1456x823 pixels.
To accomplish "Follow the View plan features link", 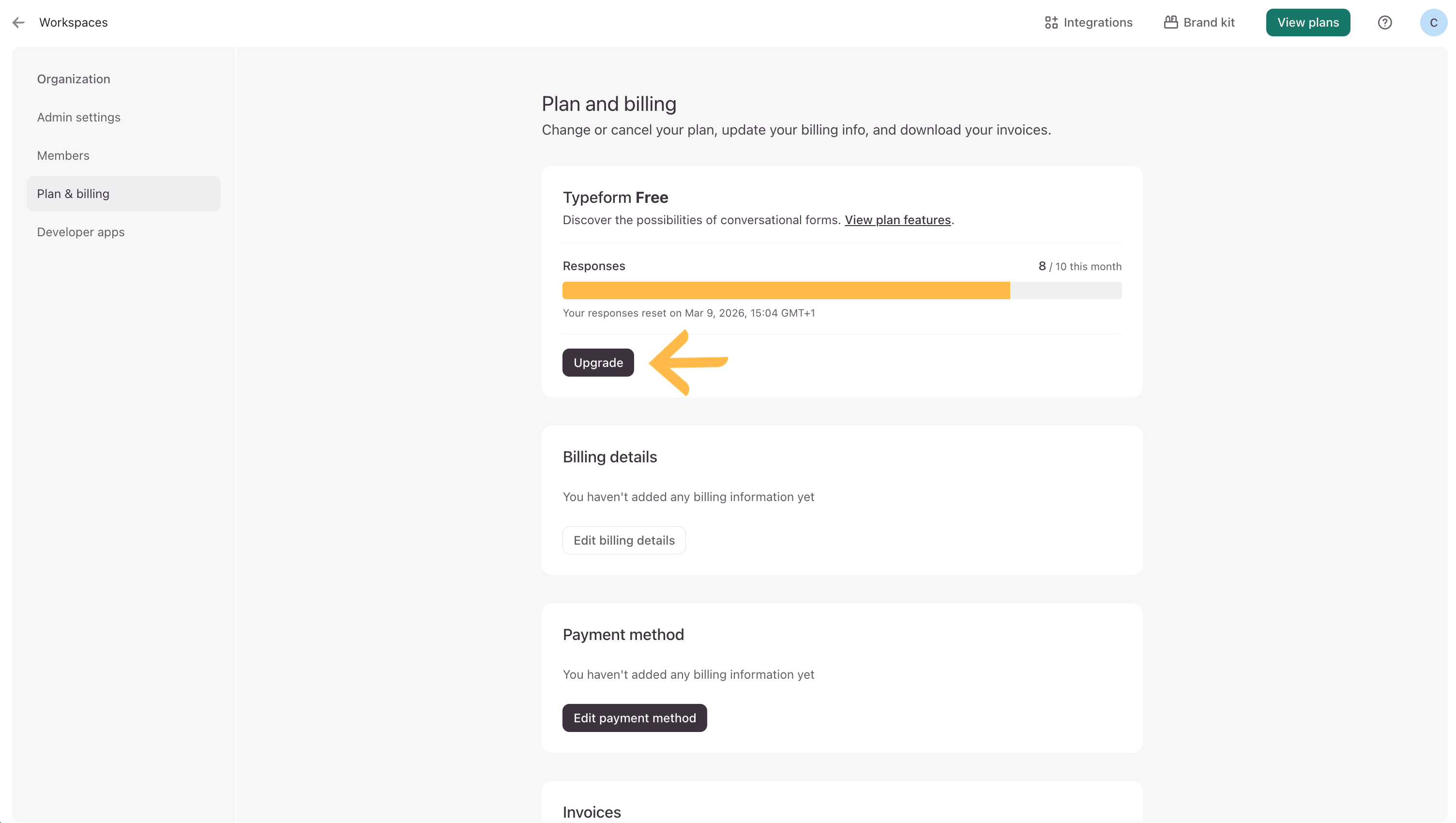I will pos(897,220).
